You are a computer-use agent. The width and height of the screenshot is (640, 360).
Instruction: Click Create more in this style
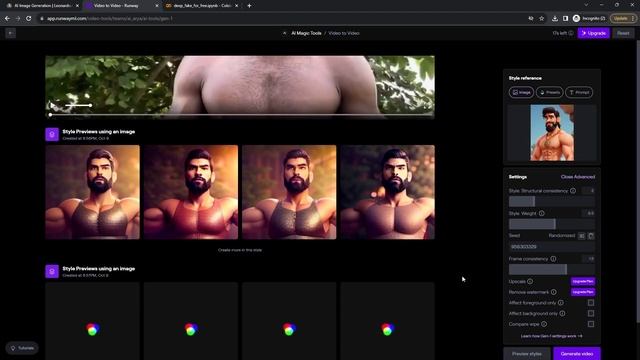(240, 250)
